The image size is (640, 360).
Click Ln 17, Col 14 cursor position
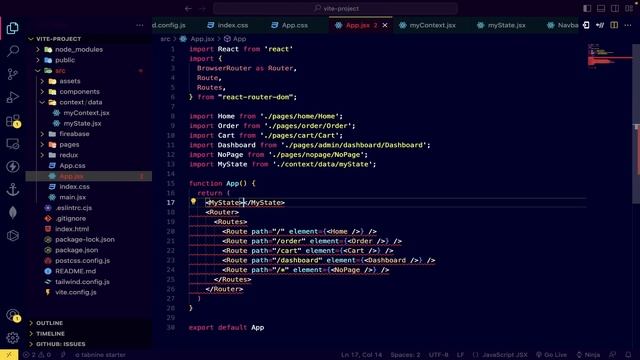[x=362, y=355]
